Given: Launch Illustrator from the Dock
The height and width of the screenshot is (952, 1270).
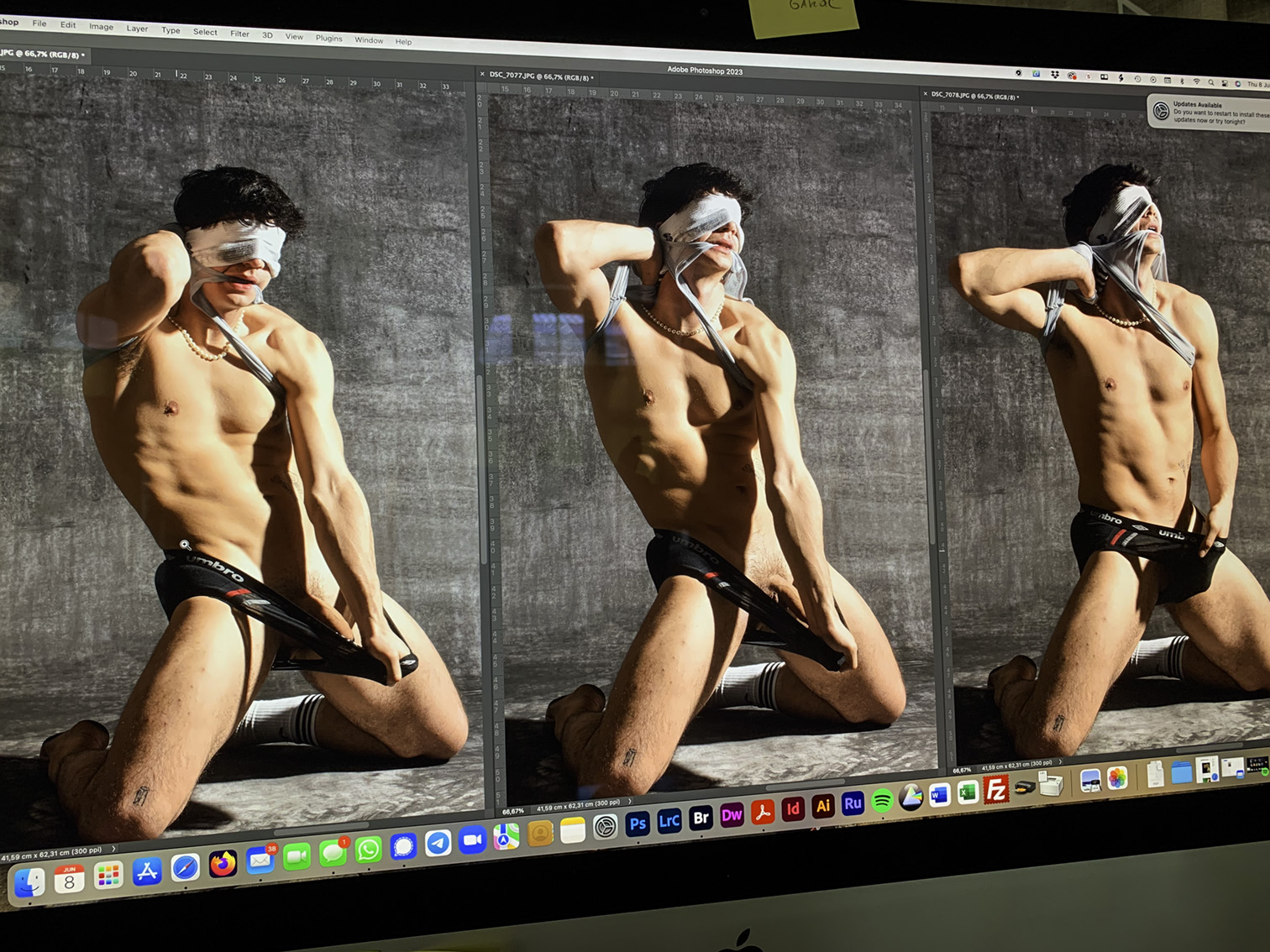Looking at the screenshot, I should (x=823, y=806).
